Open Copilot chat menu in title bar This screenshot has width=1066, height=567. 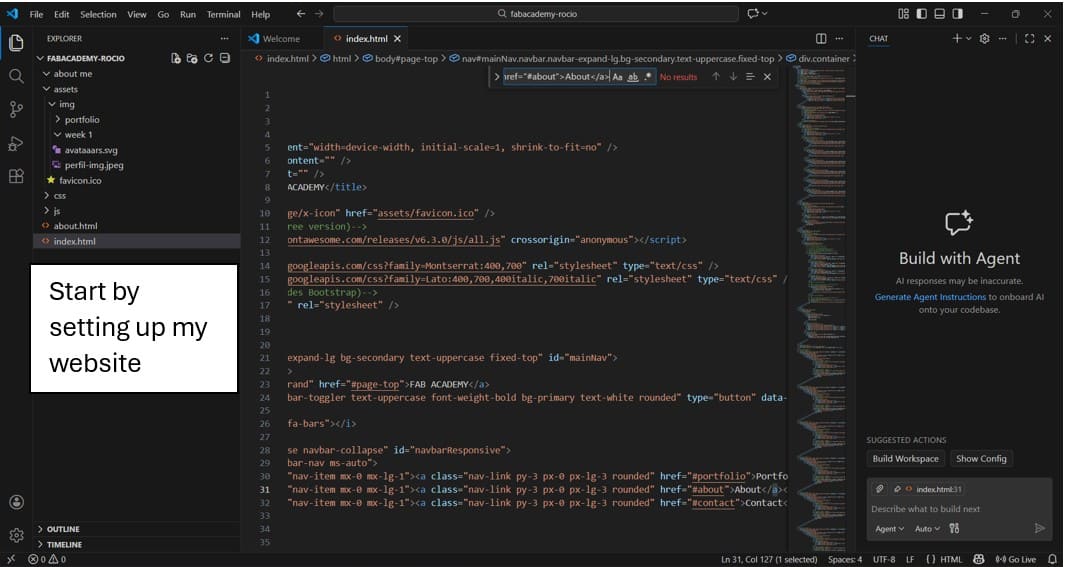pos(757,14)
